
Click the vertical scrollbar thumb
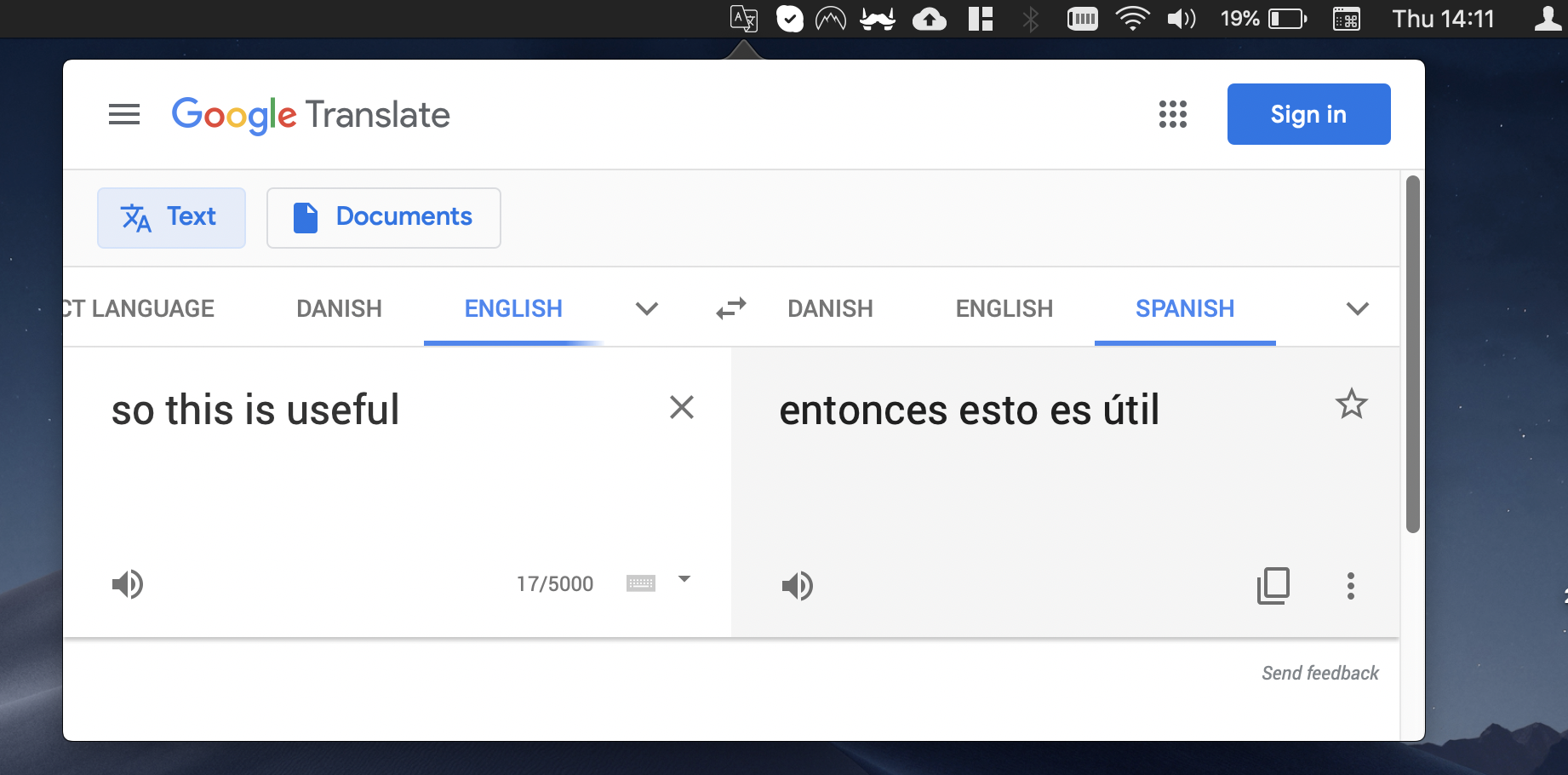tap(1413, 354)
